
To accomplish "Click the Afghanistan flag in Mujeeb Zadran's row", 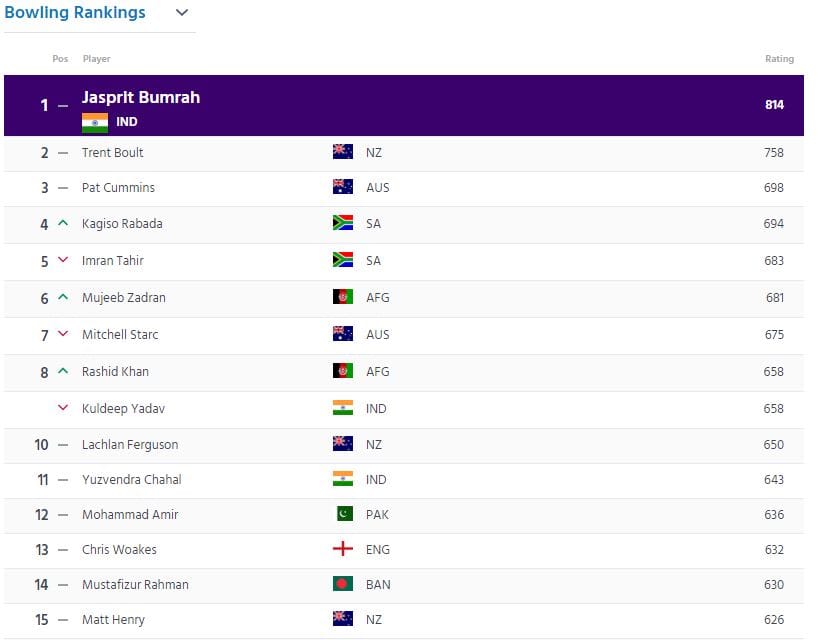I will (343, 297).
